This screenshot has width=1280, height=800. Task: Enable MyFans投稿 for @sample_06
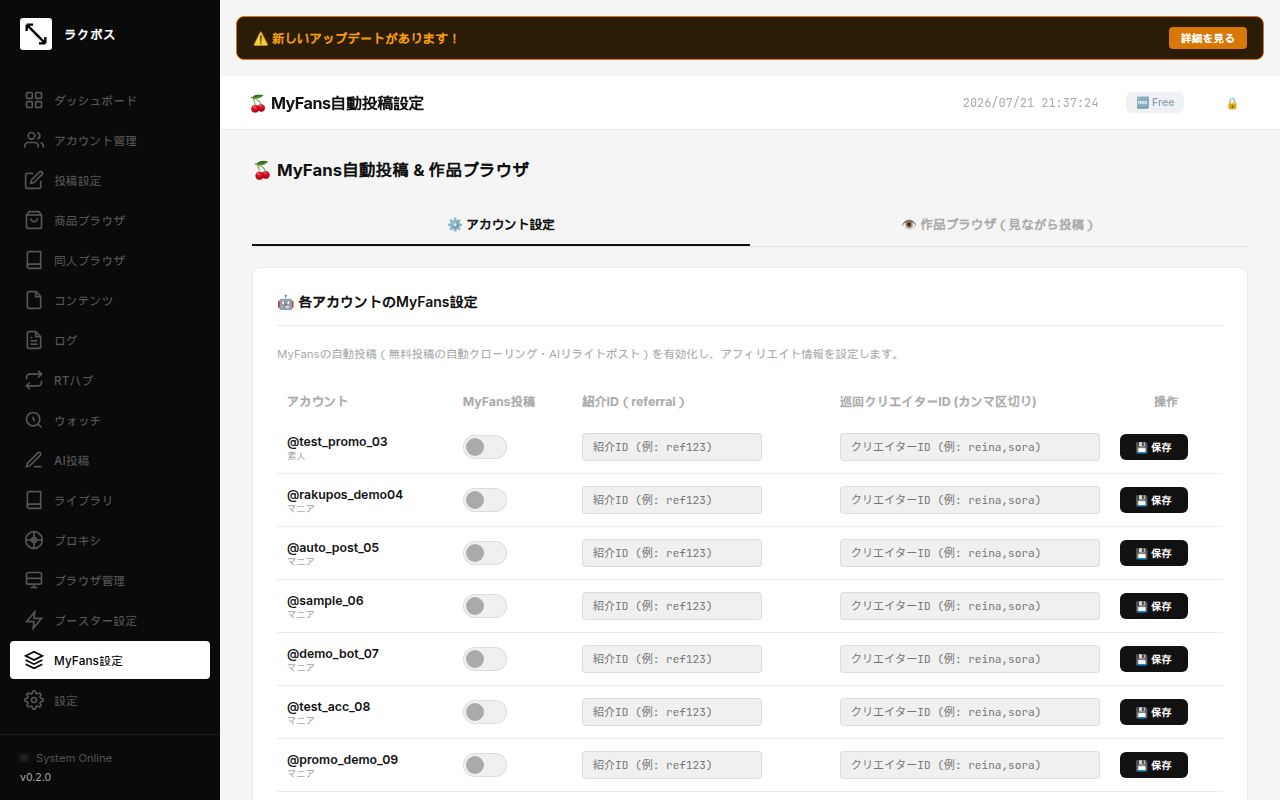click(x=485, y=606)
